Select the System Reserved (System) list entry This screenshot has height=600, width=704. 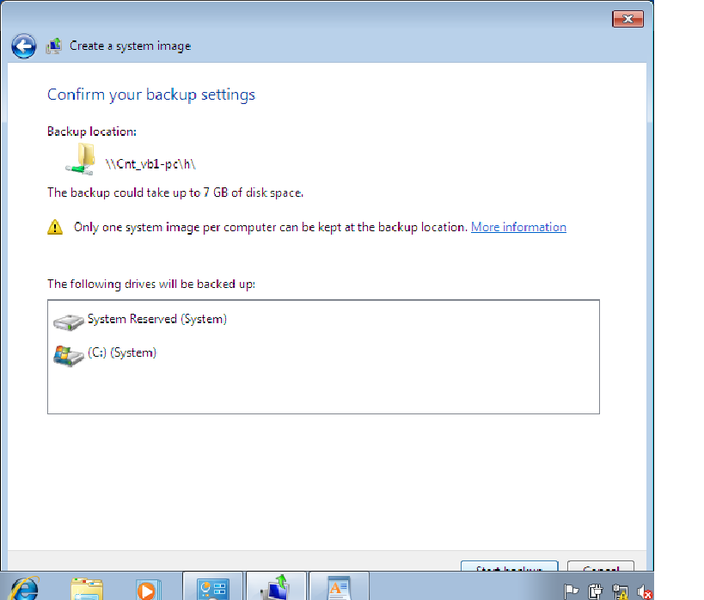coord(156,320)
